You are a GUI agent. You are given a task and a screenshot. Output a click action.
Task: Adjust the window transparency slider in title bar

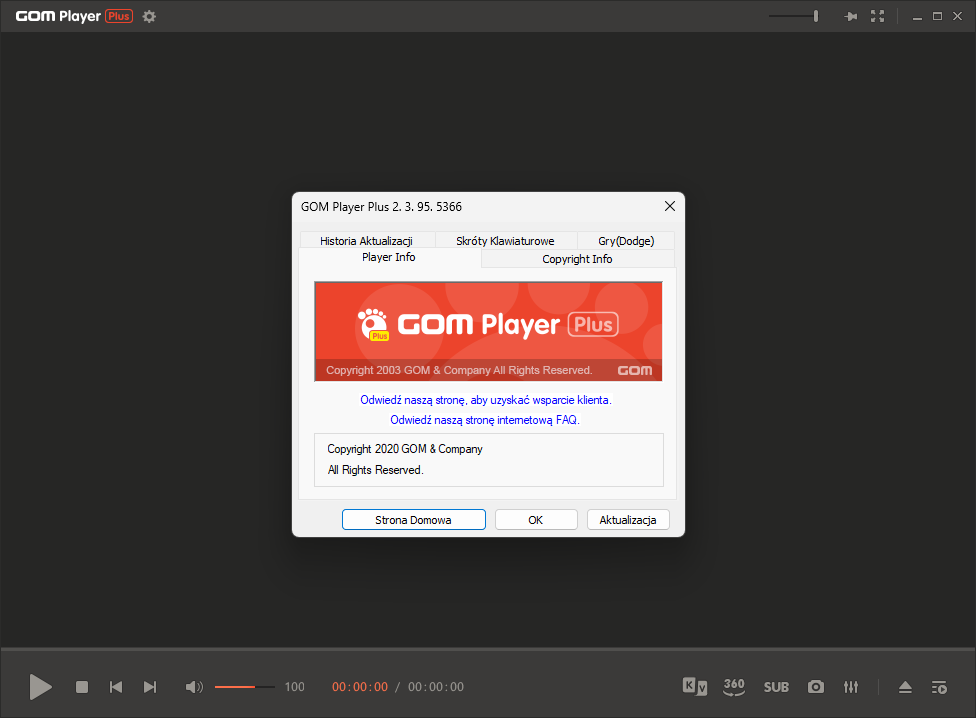pos(794,16)
